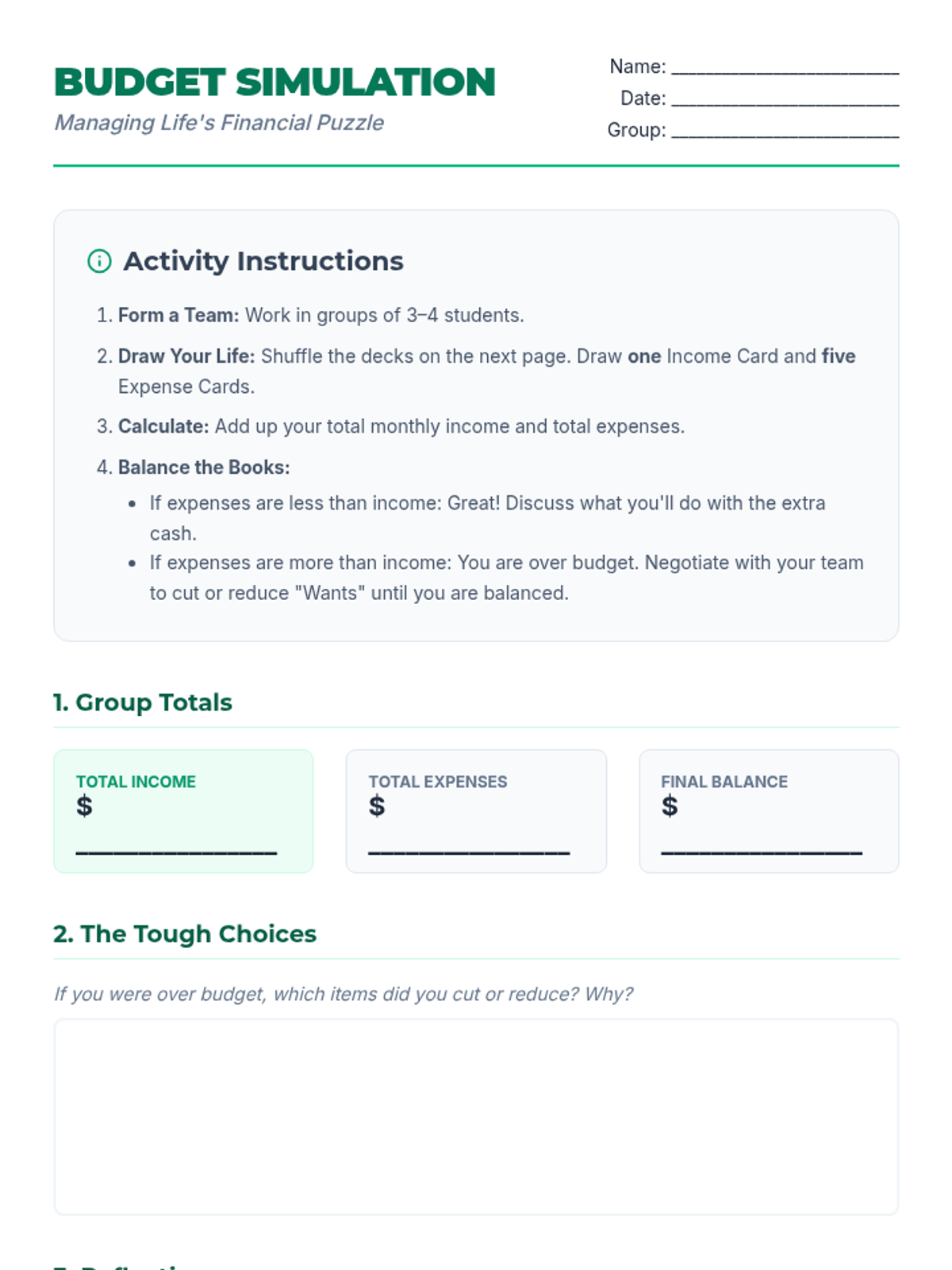
Task: Click the info icon beside Activity Instructions
Action: (99, 261)
